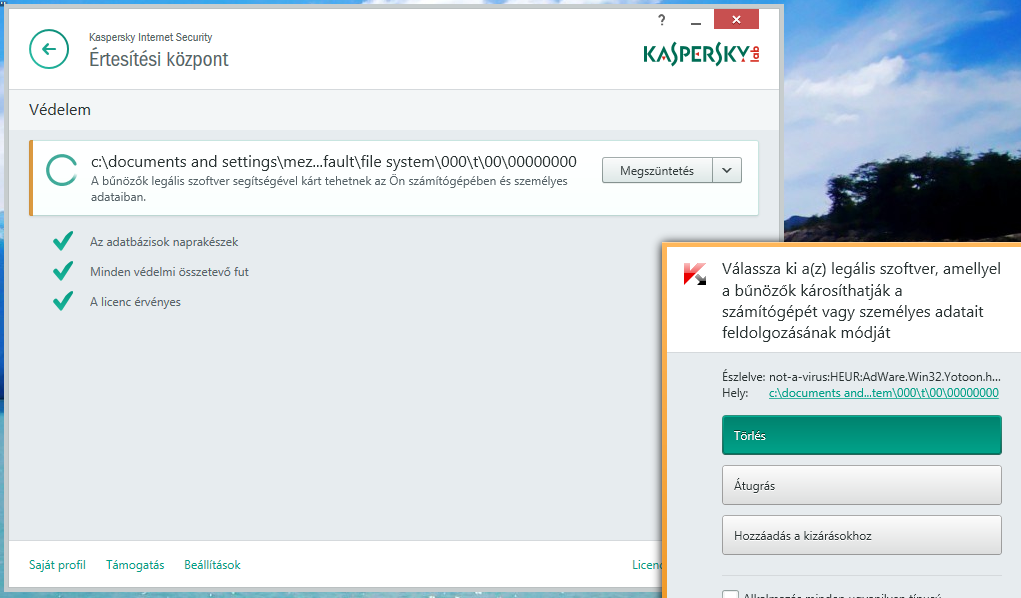Click the checkmark next to Az adatbázisok naprakészek

pos(63,241)
